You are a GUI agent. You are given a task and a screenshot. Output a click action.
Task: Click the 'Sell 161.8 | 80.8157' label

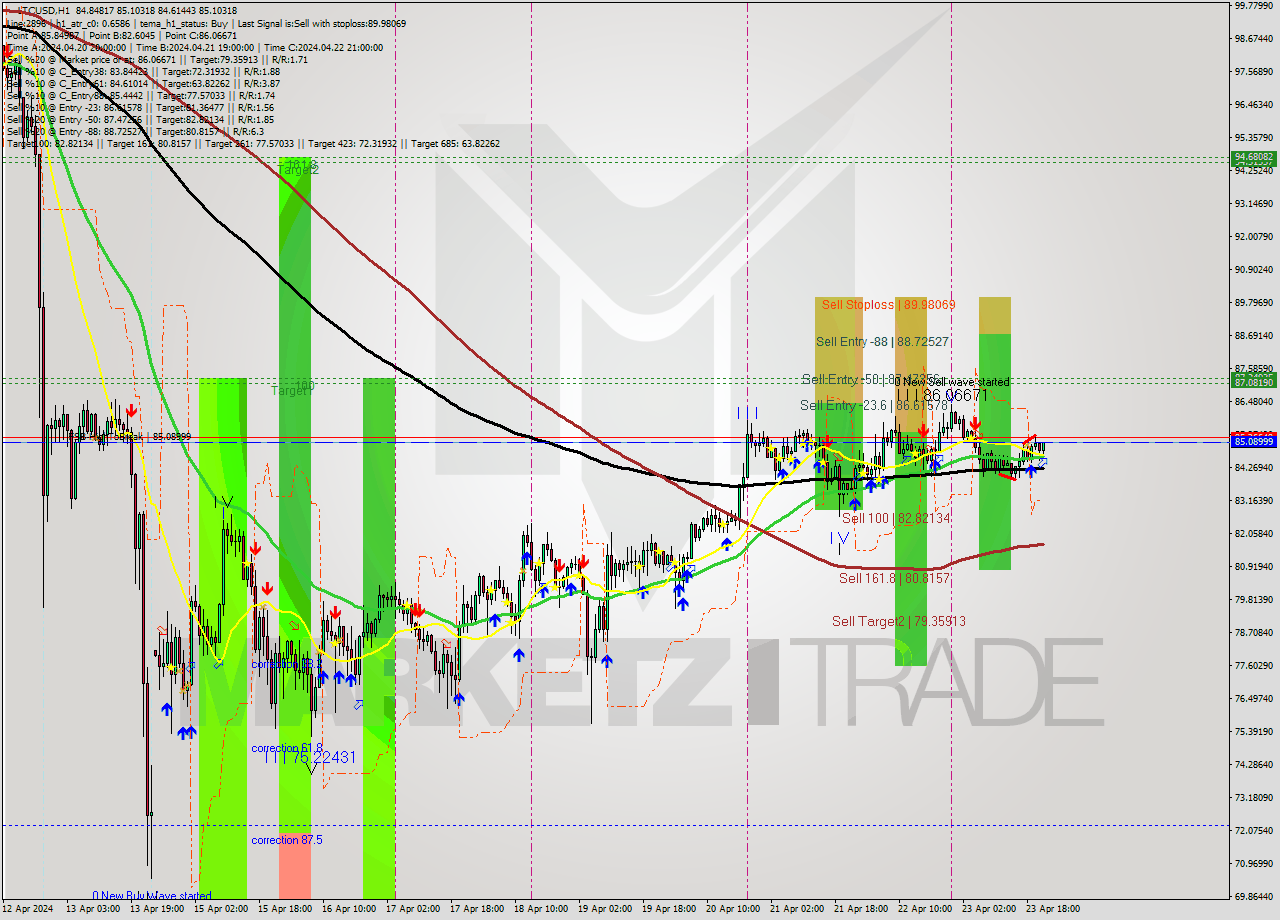pos(894,578)
